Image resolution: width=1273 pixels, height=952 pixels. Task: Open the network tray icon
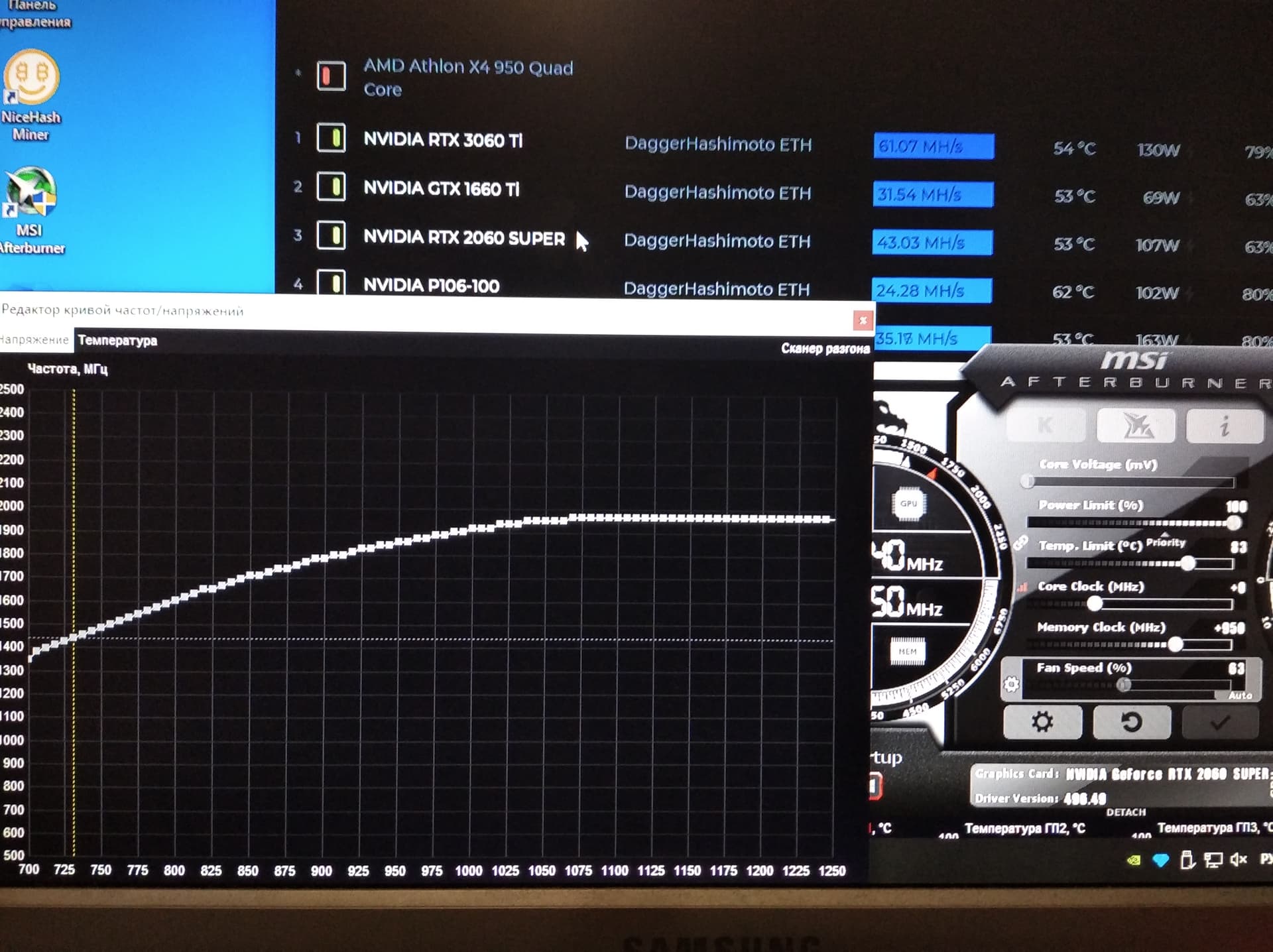1213,861
